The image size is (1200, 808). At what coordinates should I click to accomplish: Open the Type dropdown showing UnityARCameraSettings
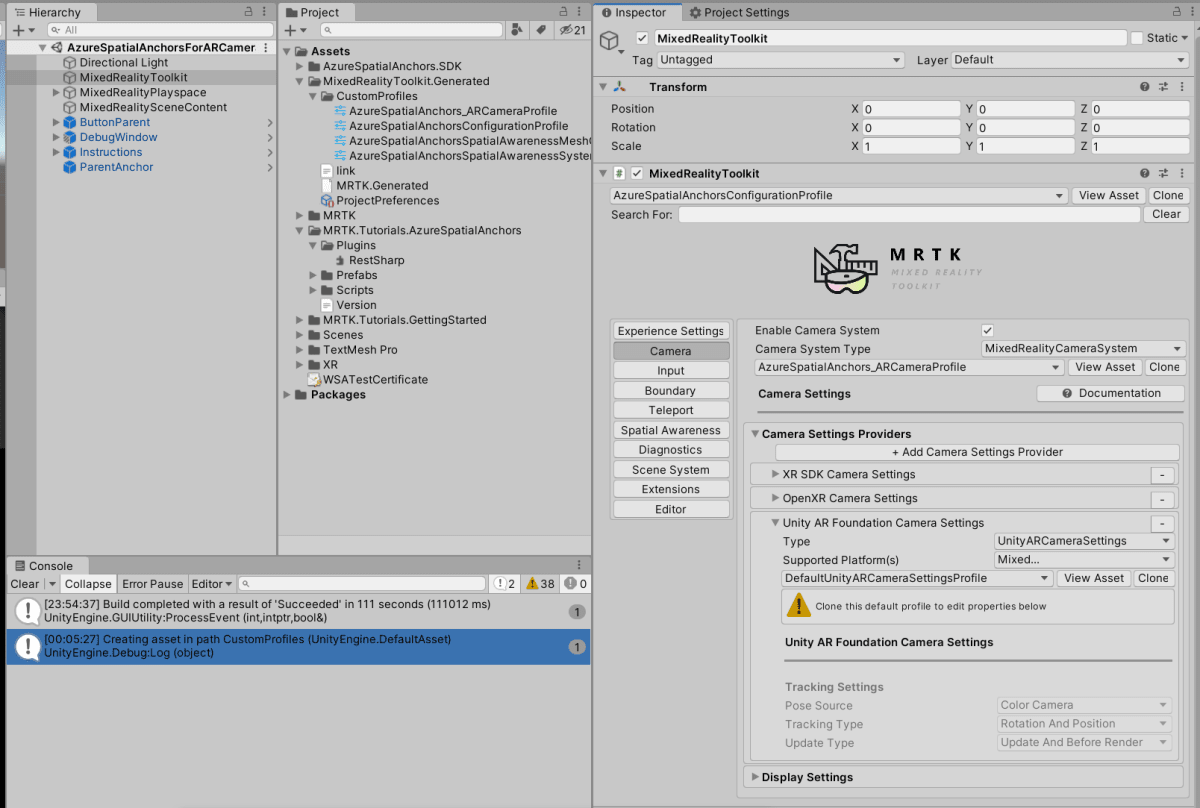1085,541
